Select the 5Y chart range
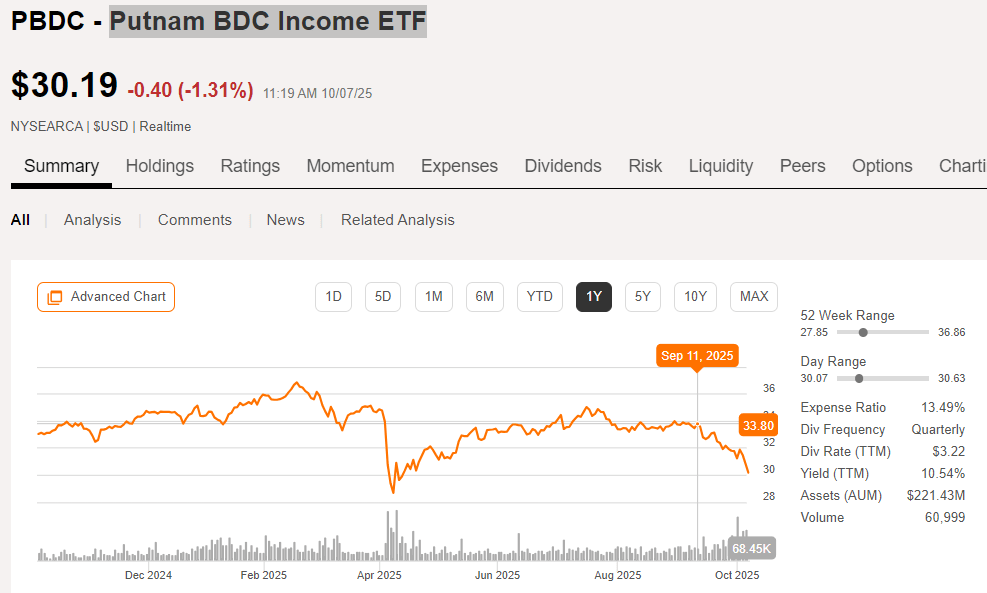The width and height of the screenshot is (987, 593). [643, 297]
